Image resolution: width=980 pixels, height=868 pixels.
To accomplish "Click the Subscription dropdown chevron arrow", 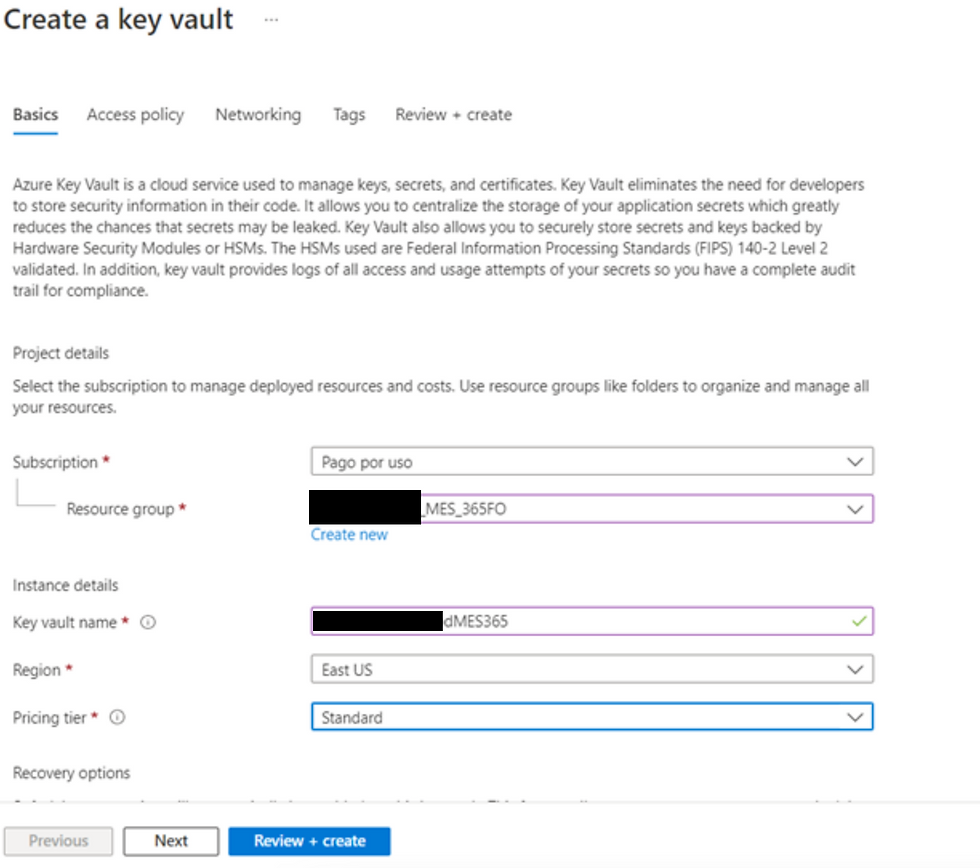I will pyautogui.click(x=854, y=462).
